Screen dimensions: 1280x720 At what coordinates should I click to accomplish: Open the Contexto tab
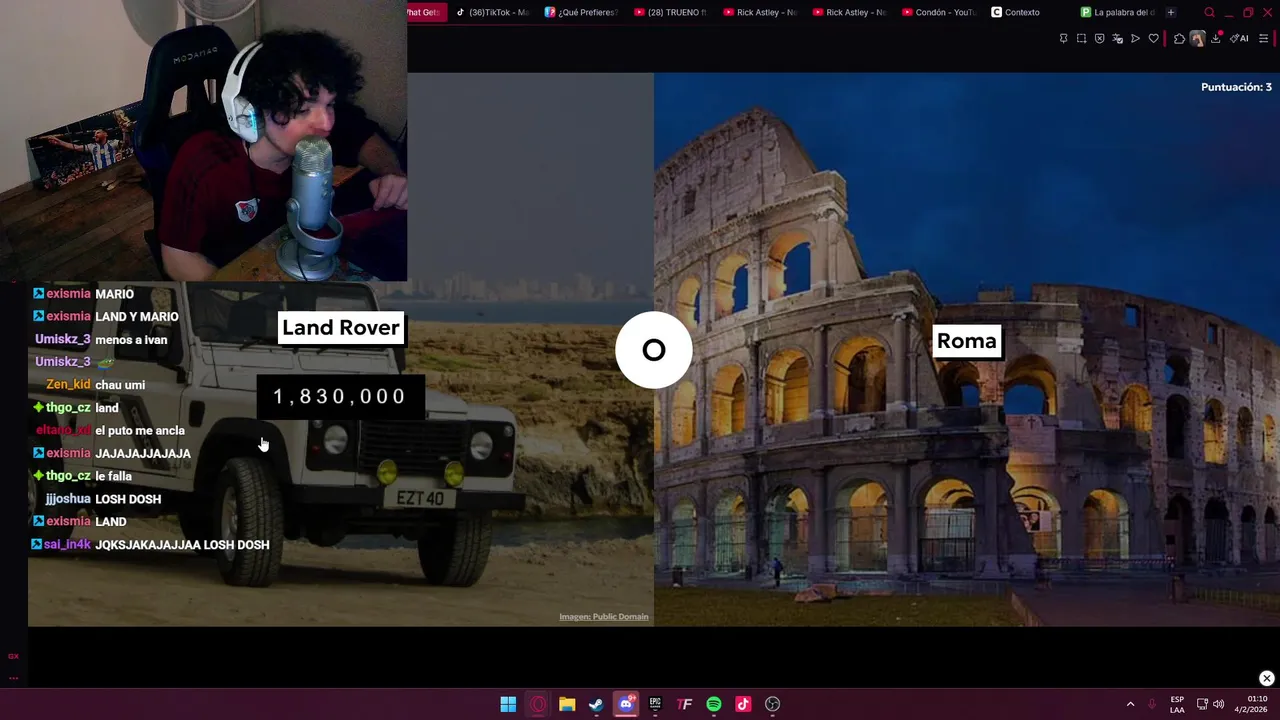[1016, 12]
